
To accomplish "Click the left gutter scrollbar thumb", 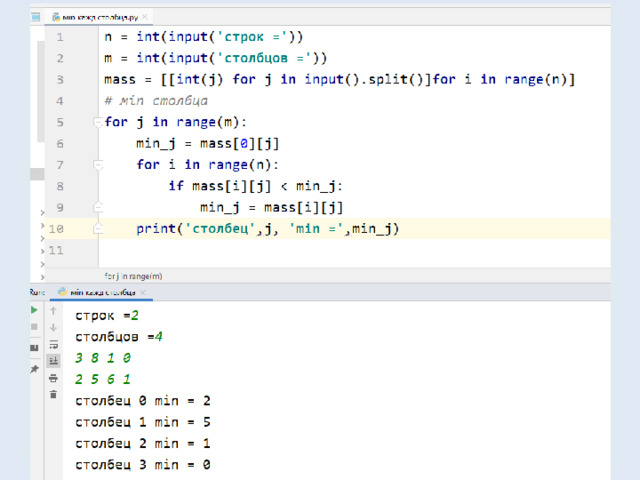I will click(40, 91).
